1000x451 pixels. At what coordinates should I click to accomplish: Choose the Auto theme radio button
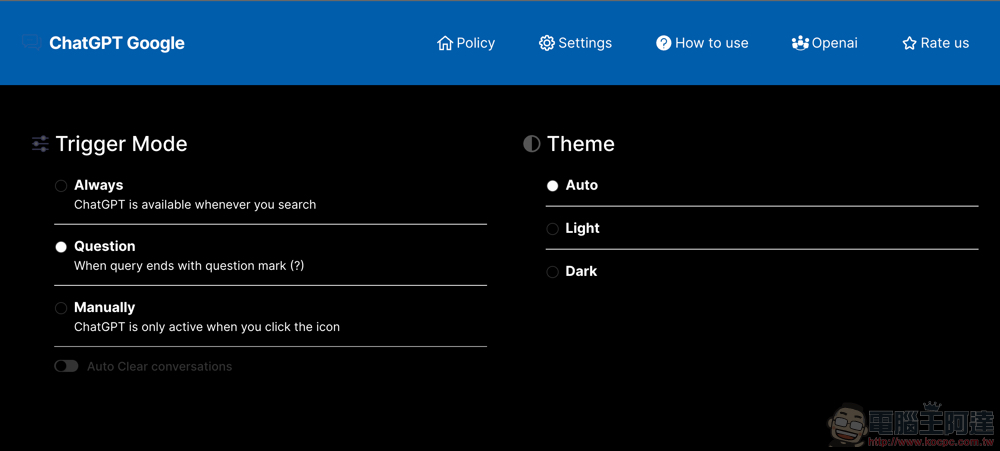[552, 186]
